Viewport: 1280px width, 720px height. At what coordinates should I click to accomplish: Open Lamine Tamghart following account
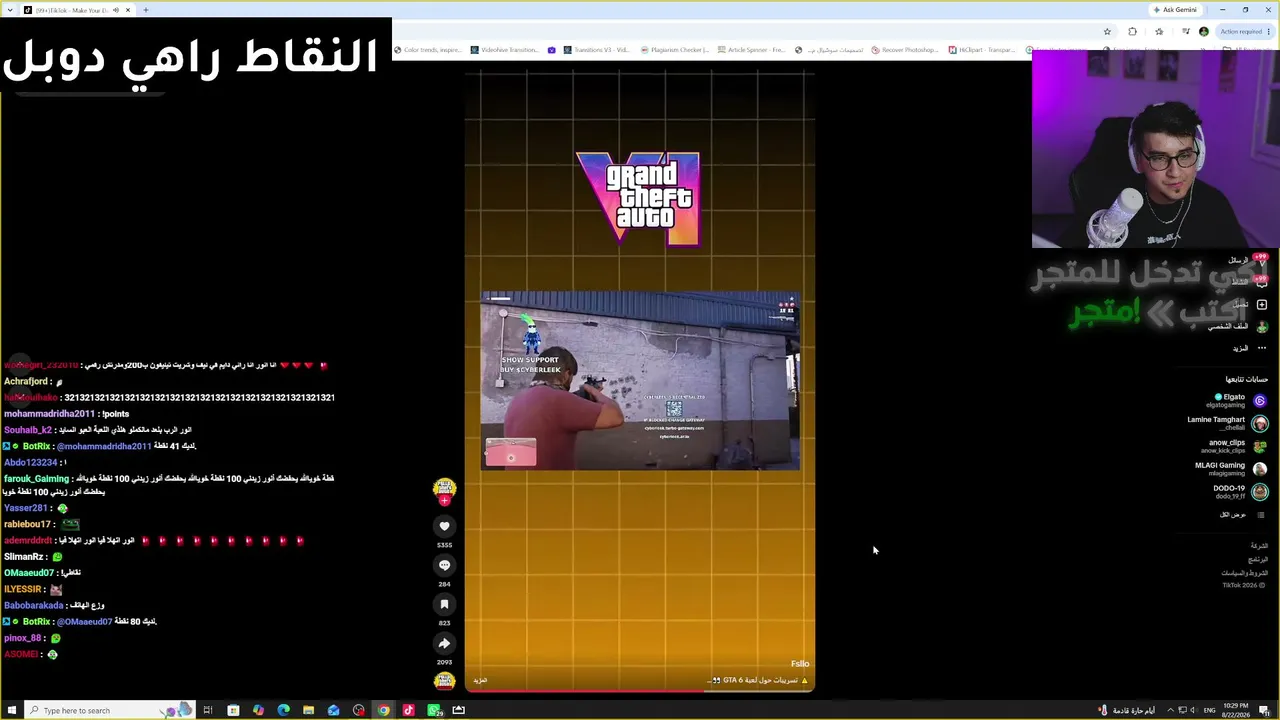tap(1228, 423)
